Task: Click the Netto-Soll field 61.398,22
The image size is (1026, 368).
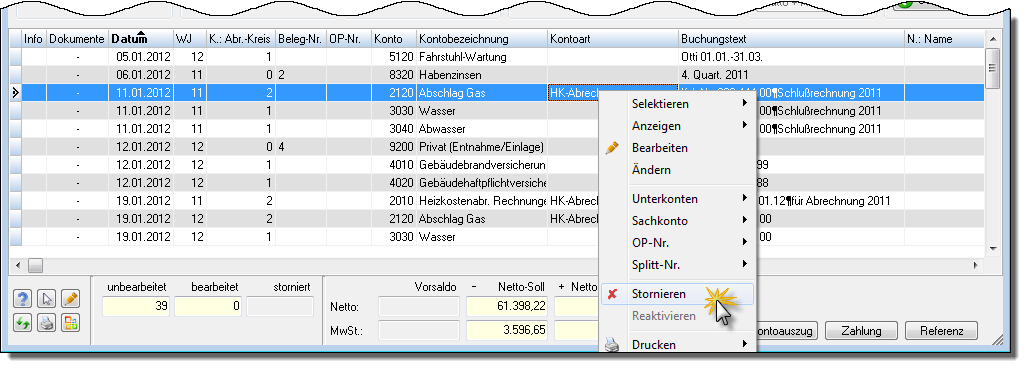Action: [x=507, y=306]
